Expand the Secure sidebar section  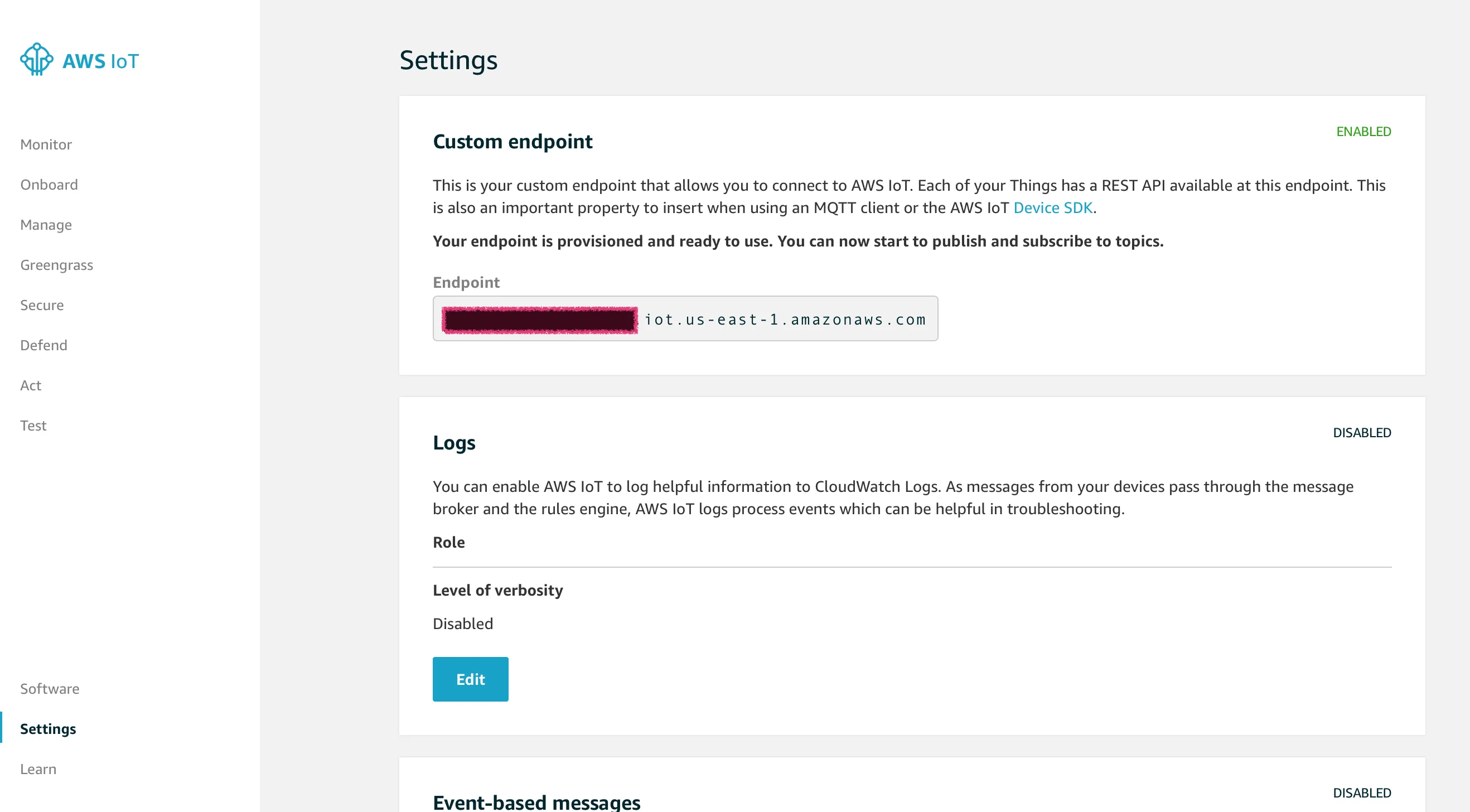[42, 305]
